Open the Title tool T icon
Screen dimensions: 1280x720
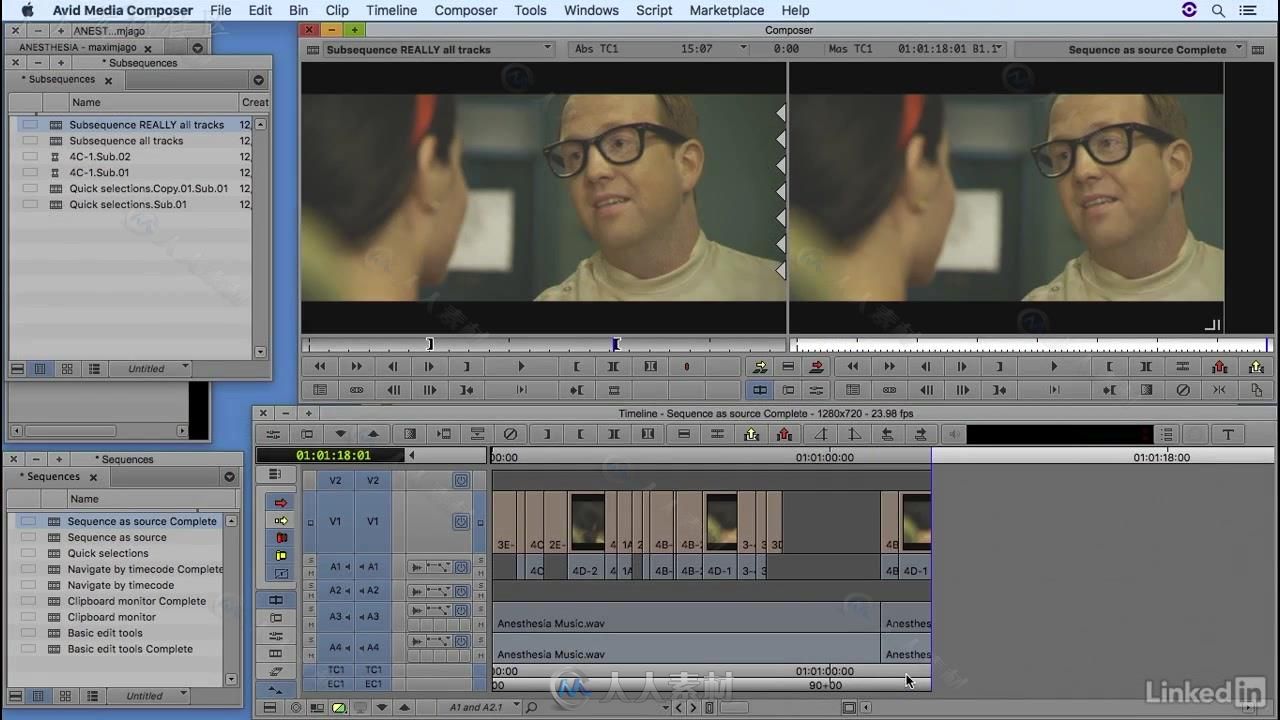[x=1228, y=434]
